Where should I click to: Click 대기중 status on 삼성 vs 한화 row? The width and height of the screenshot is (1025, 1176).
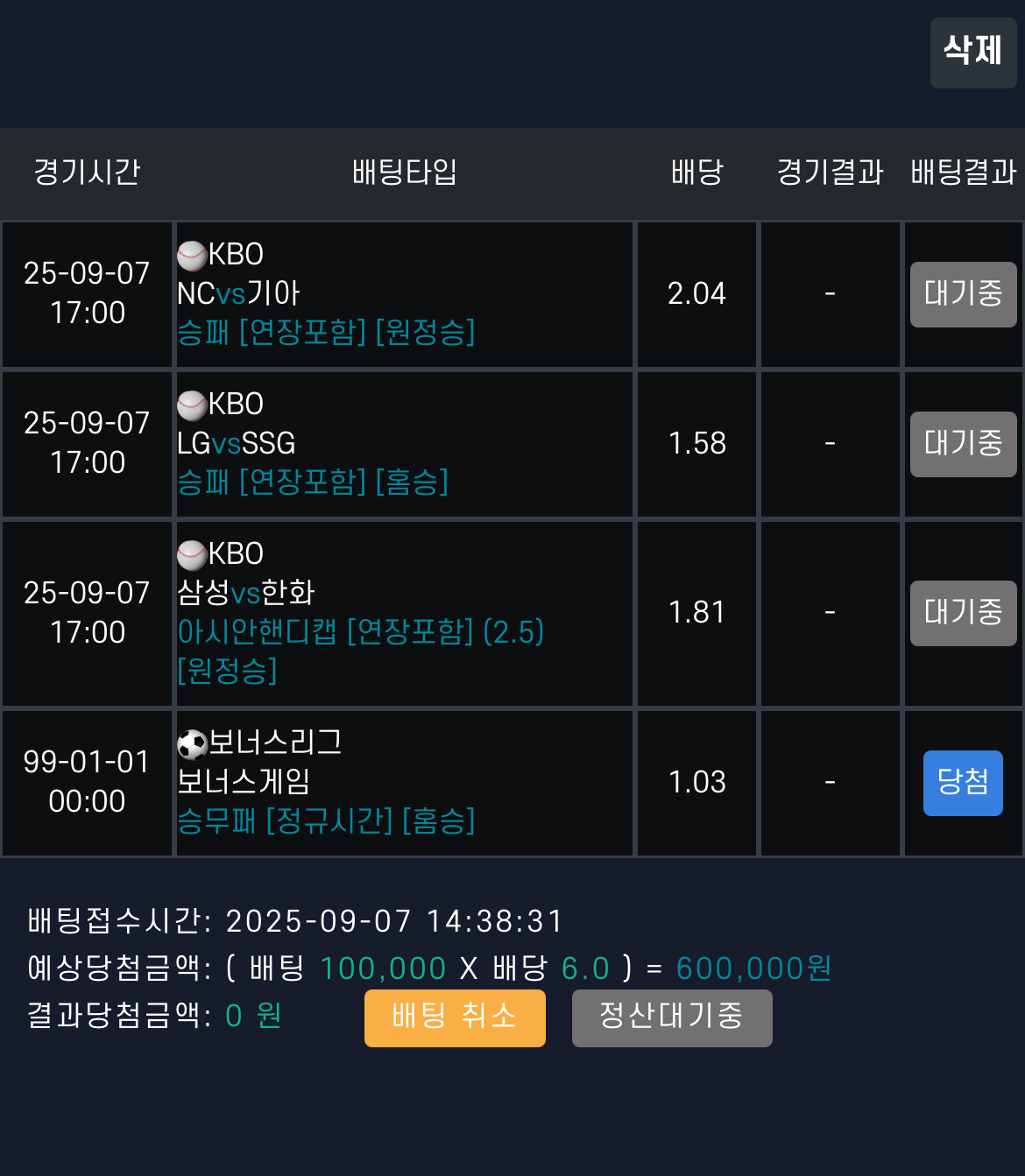point(963,613)
